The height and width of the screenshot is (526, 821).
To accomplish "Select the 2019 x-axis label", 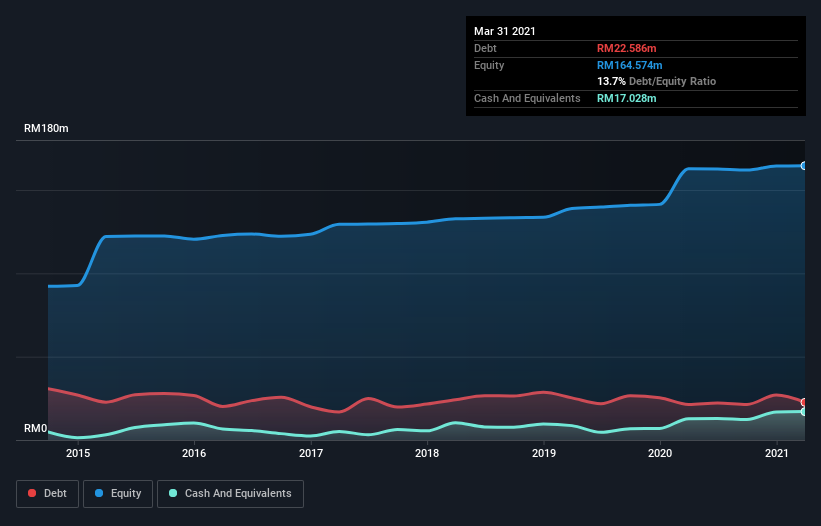I will pyautogui.click(x=544, y=453).
